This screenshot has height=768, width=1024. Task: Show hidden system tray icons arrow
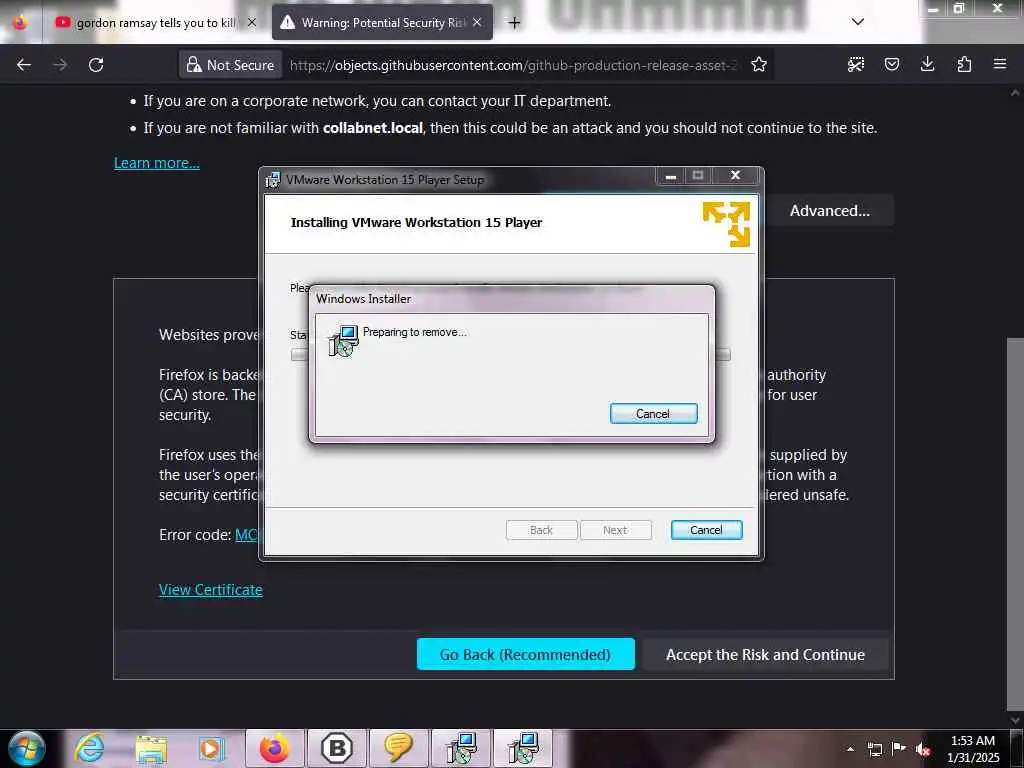[850, 749]
